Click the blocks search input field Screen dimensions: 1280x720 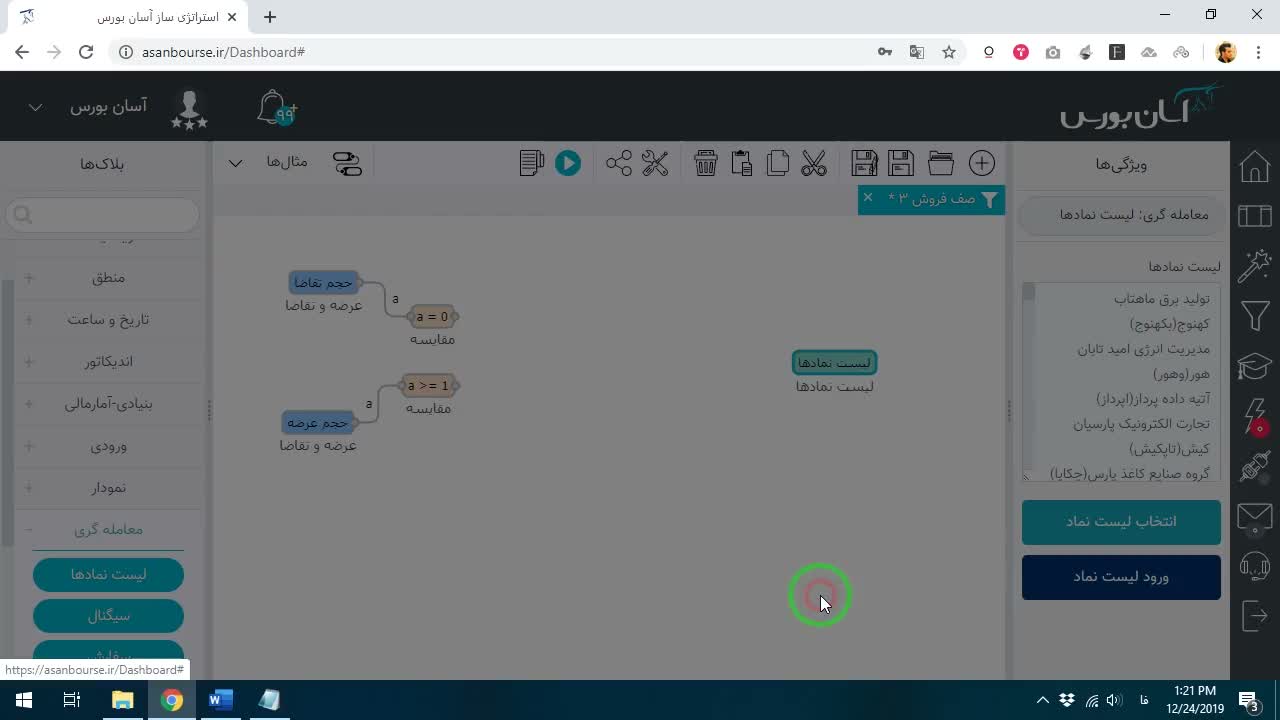(103, 215)
